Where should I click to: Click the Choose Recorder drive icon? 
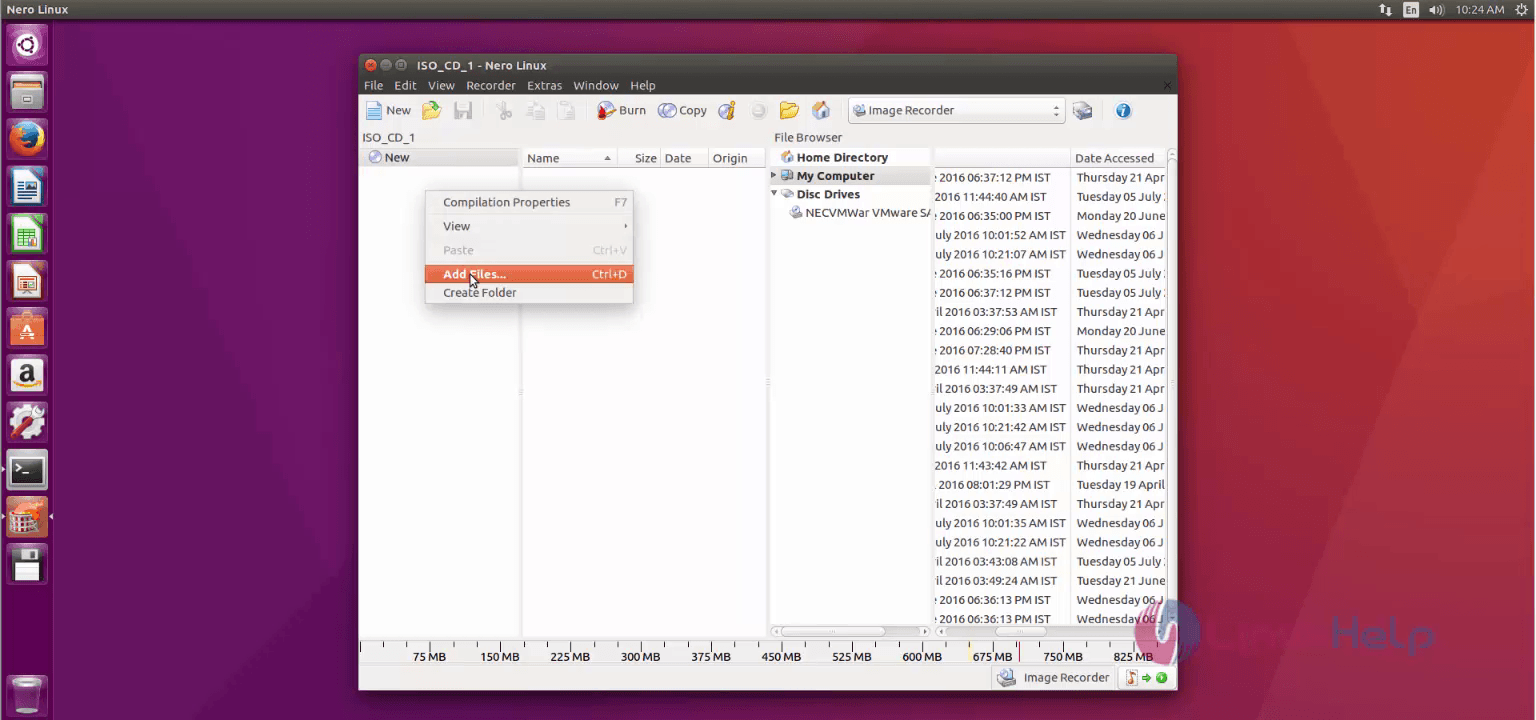coord(1083,111)
